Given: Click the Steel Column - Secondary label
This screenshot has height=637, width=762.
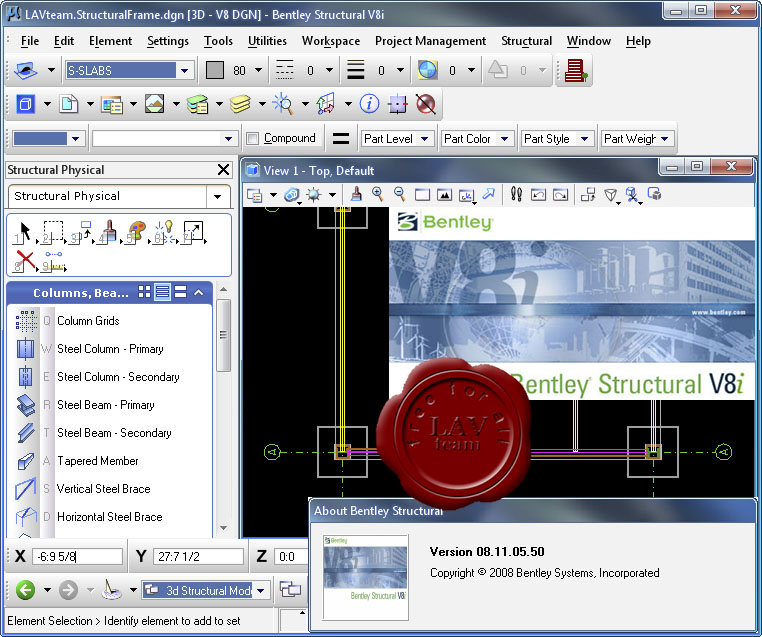Looking at the screenshot, I should tap(118, 377).
